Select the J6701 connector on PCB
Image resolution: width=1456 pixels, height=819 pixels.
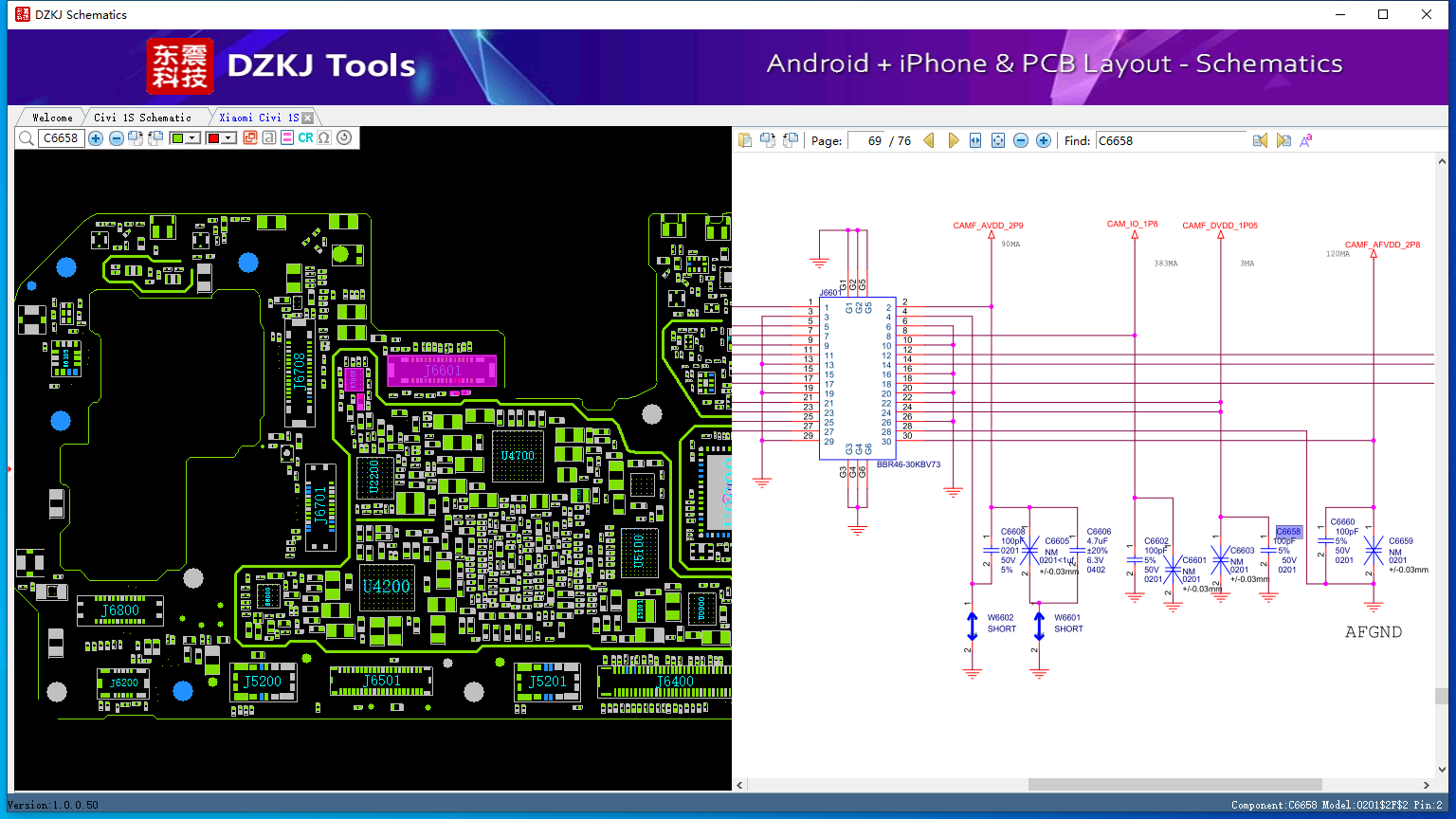click(x=319, y=506)
